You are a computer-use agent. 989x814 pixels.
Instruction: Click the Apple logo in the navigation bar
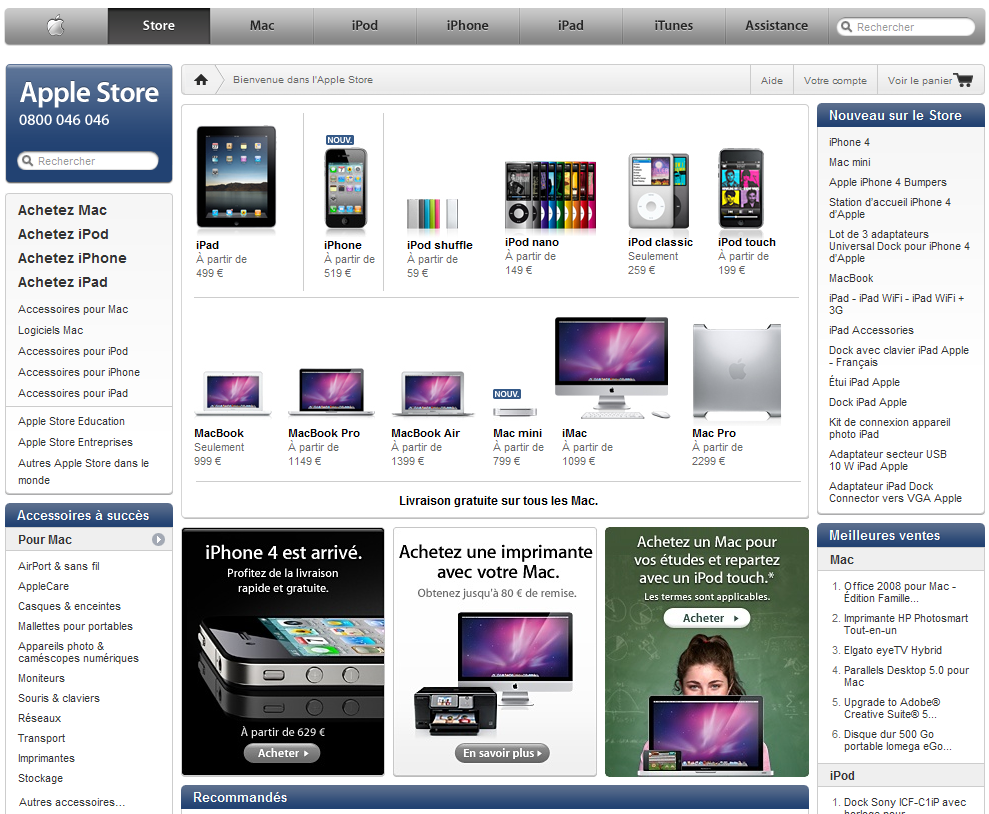point(56,26)
